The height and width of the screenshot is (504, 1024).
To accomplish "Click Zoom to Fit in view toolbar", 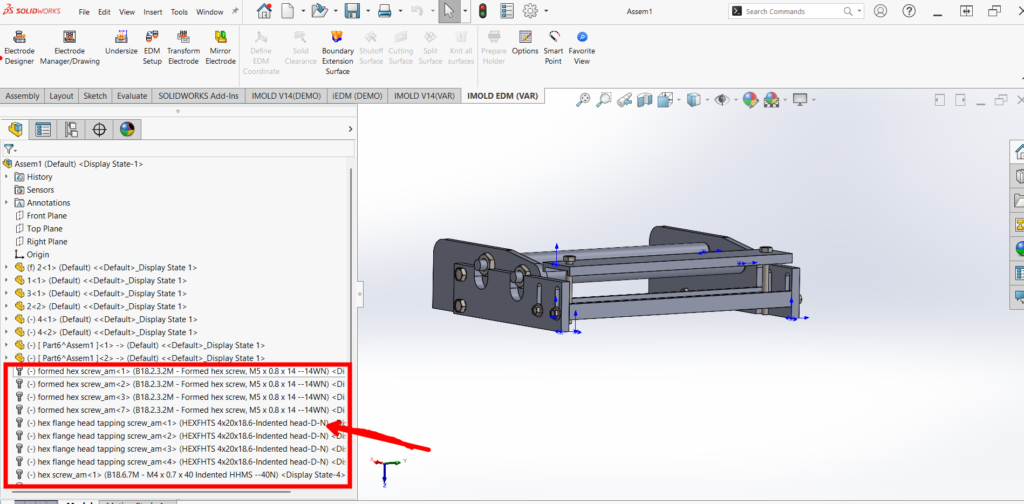I will (x=583, y=99).
